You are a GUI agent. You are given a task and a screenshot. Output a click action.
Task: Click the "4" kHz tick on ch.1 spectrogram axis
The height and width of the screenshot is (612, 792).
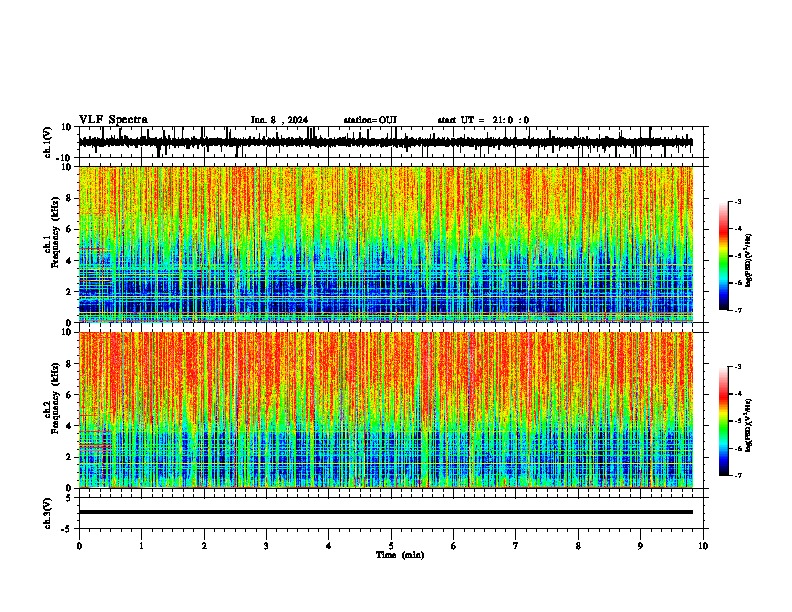point(69,261)
